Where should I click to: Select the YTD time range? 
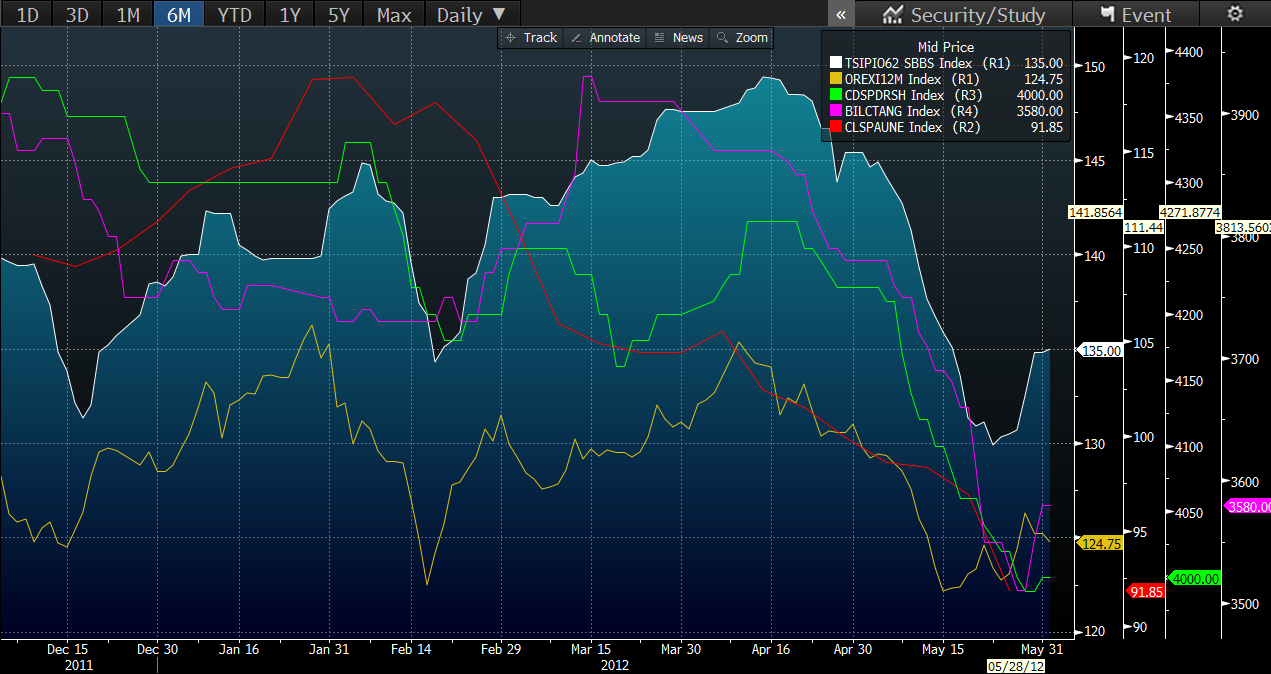(235, 14)
